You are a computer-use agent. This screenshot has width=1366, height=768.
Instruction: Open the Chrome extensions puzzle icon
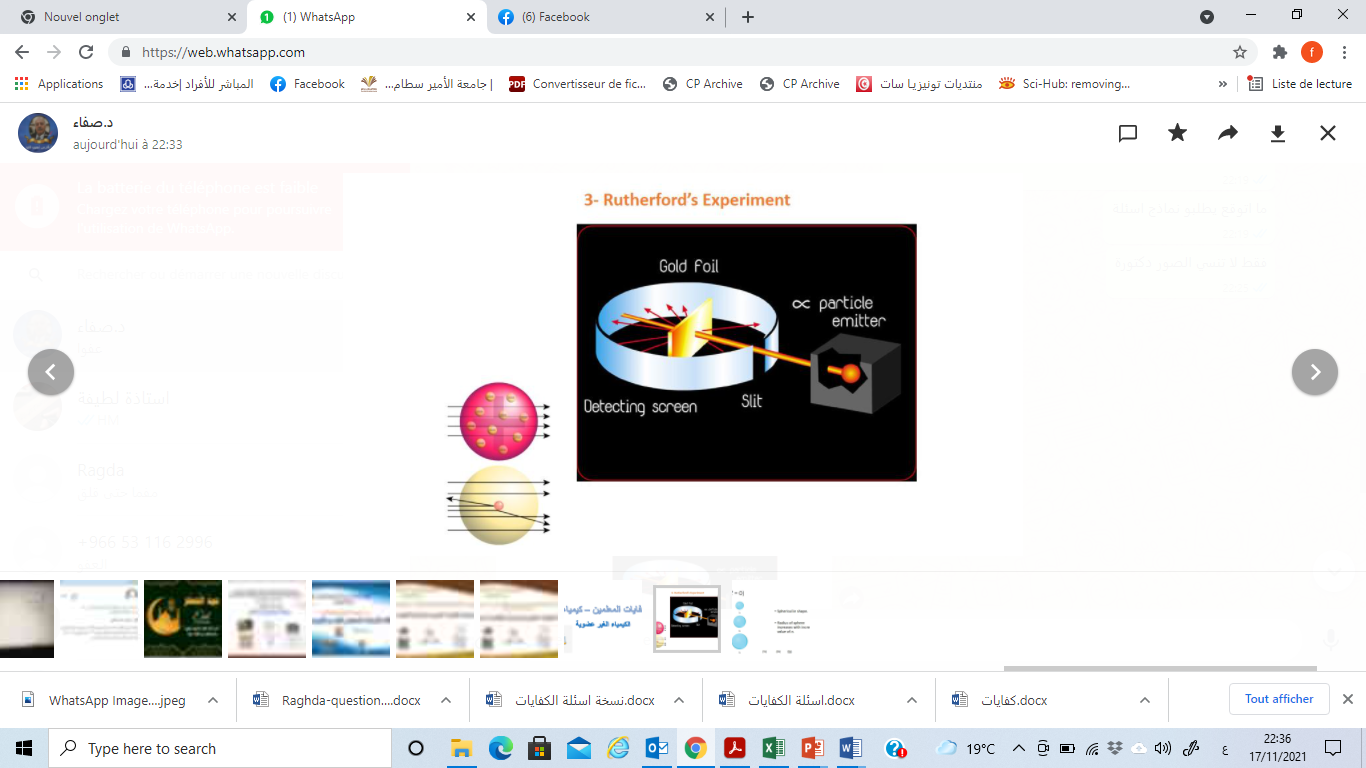point(1280,52)
